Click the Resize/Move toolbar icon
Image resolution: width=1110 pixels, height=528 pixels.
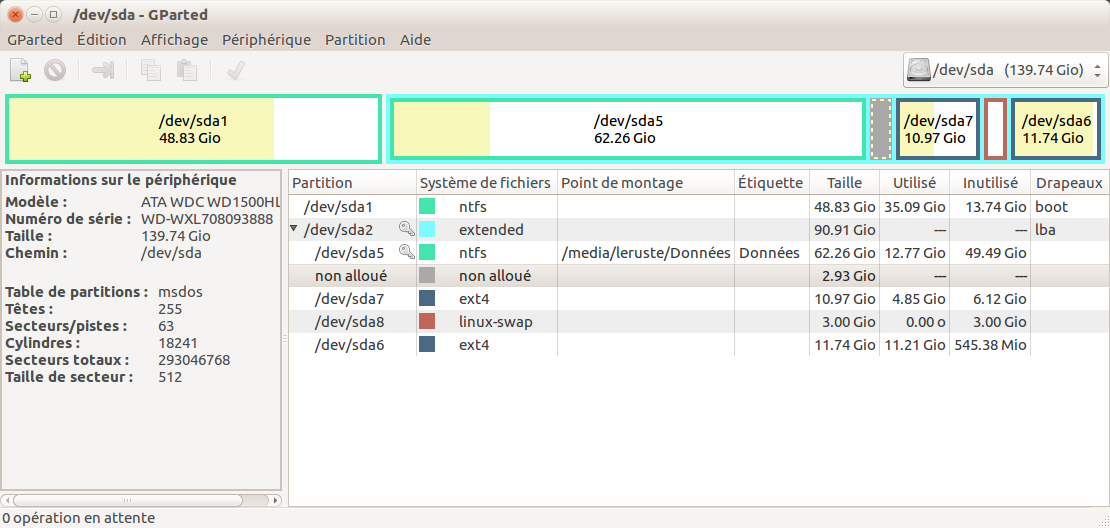[x=103, y=70]
